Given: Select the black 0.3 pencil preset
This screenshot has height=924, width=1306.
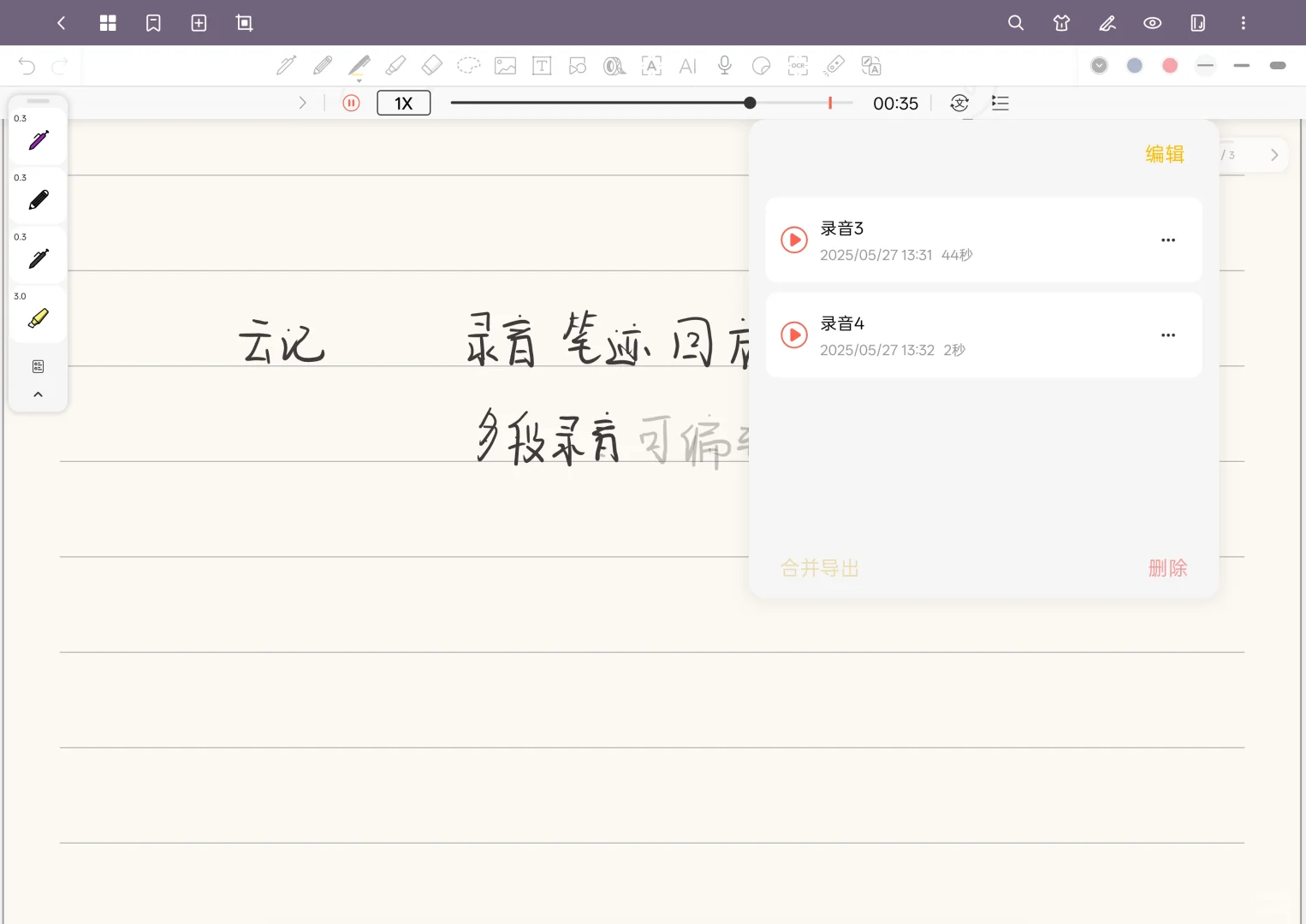Looking at the screenshot, I should (39, 196).
